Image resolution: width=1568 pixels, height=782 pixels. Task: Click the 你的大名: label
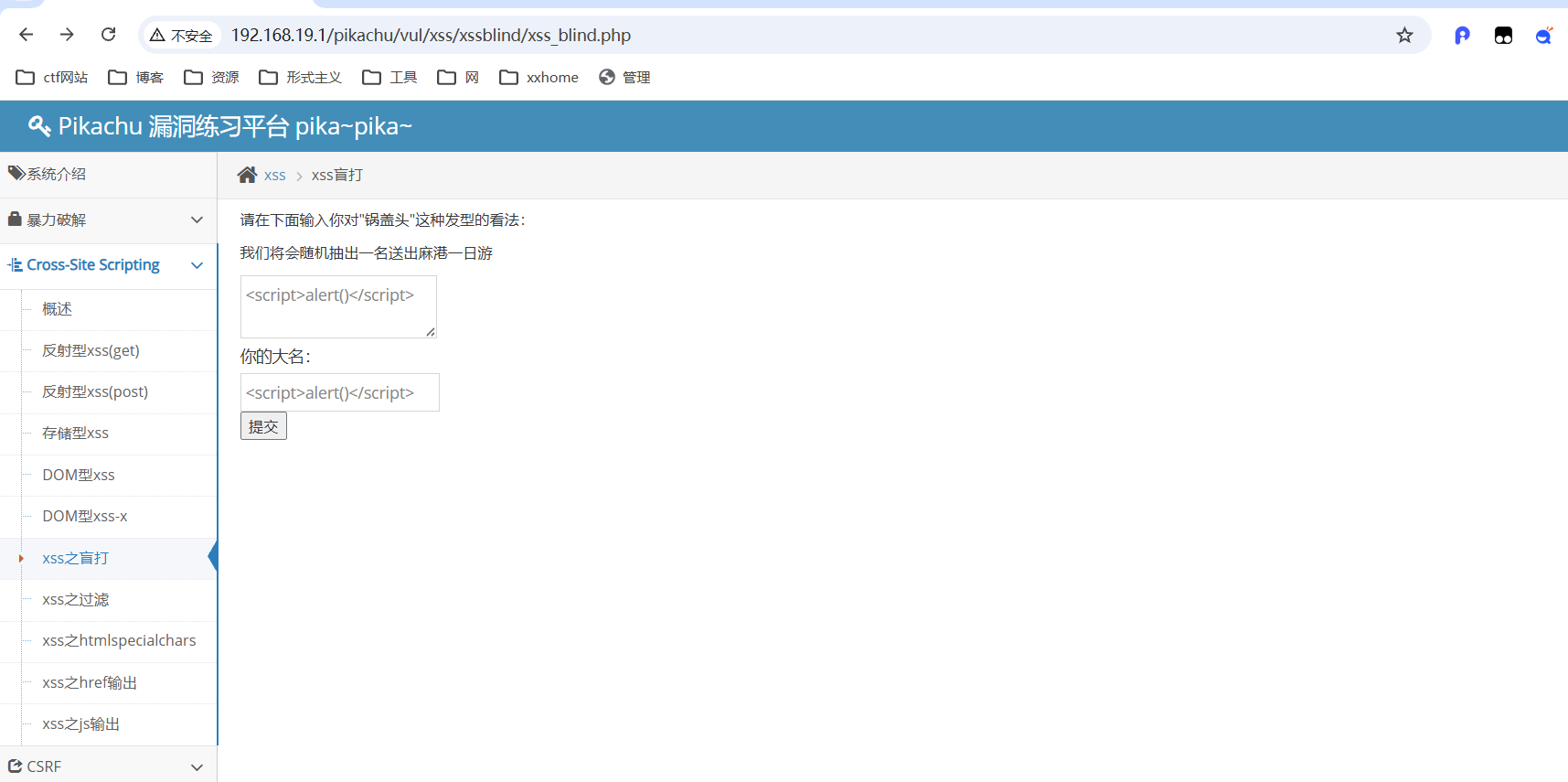(x=275, y=357)
